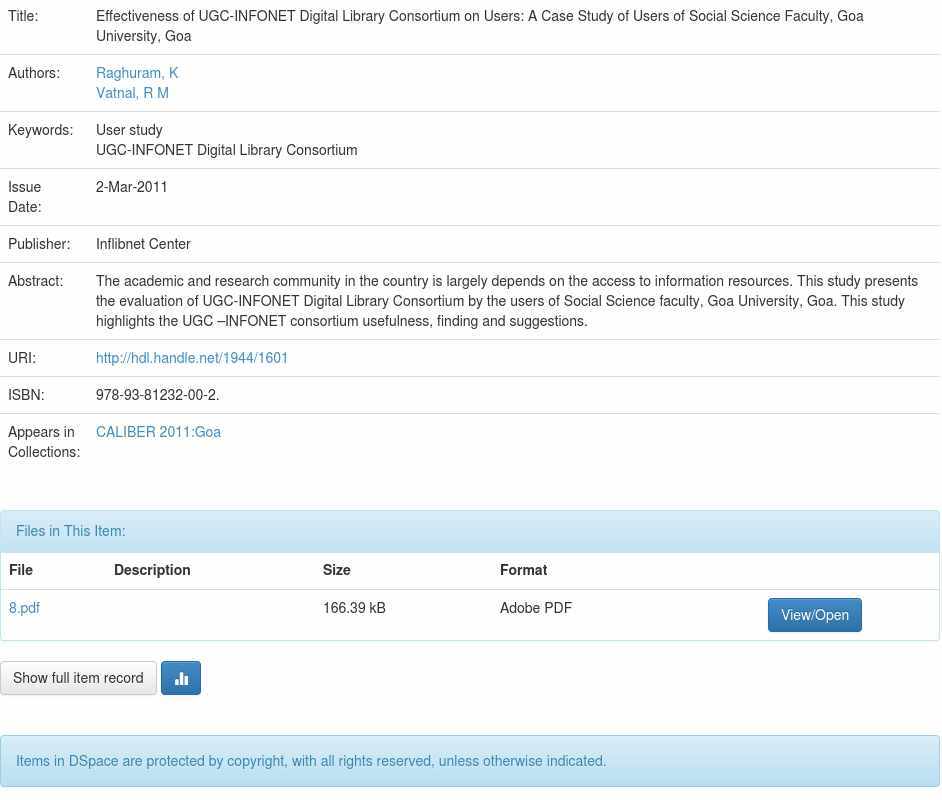Click the Format column header
942x800 pixels.
pyautogui.click(x=523, y=570)
